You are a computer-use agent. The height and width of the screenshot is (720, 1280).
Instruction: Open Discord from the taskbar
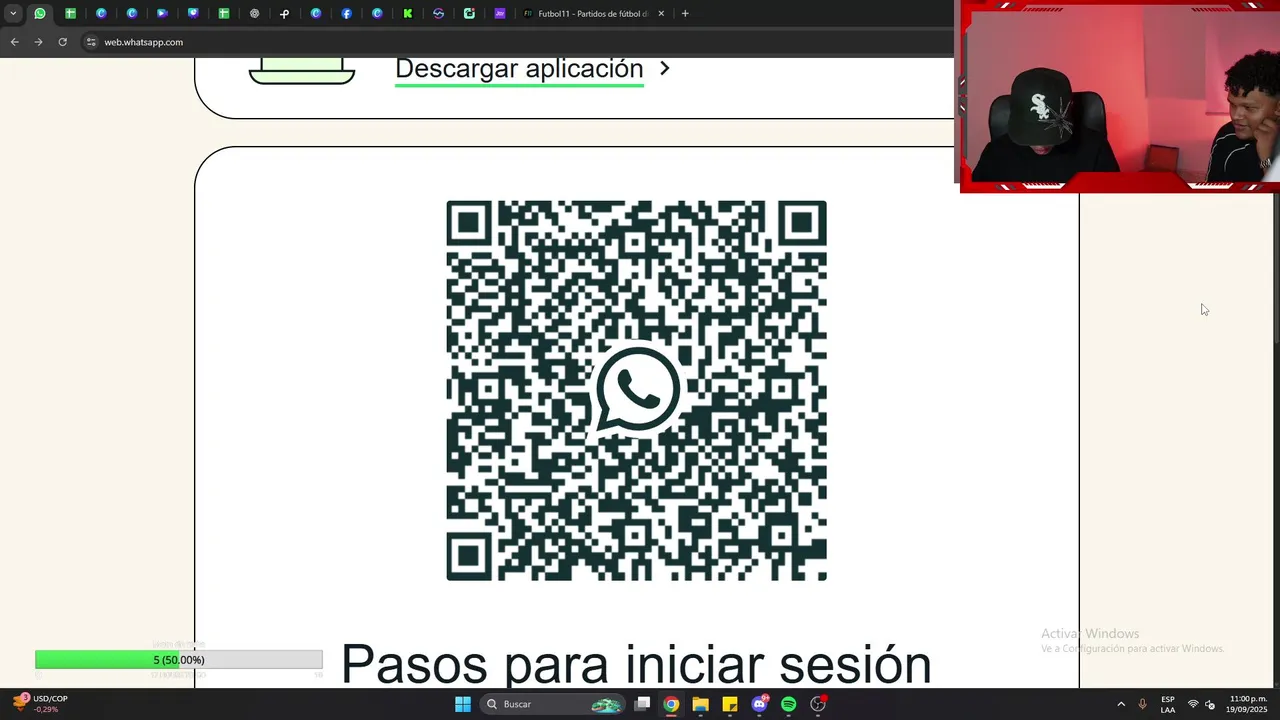point(760,704)
